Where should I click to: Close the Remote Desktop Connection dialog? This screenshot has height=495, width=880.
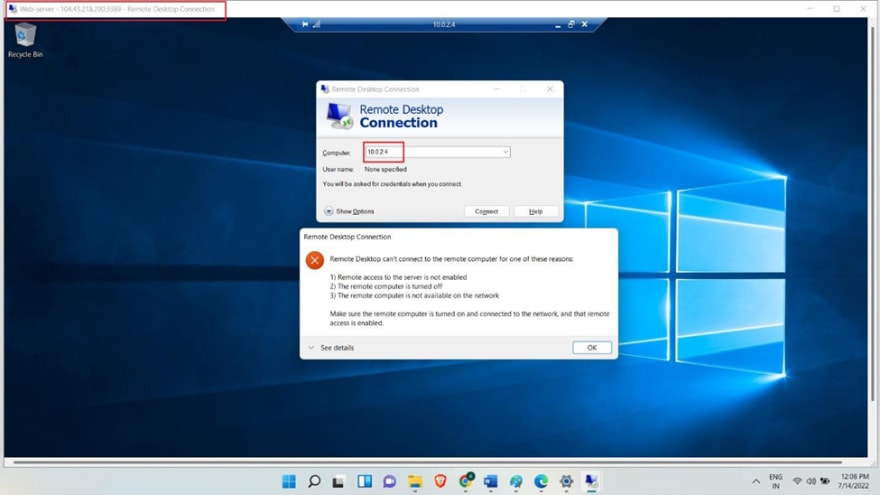click(x=550, y=89)
